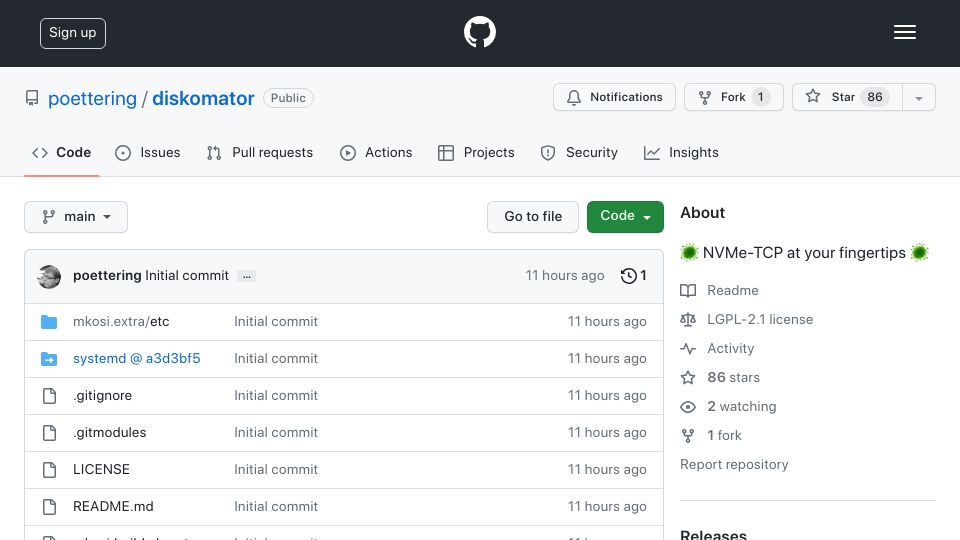This screenshot has height=540, width=960.
Task: Click the systemd submodule folder icon
Action: pyautogui.click(x=49, y=359)
